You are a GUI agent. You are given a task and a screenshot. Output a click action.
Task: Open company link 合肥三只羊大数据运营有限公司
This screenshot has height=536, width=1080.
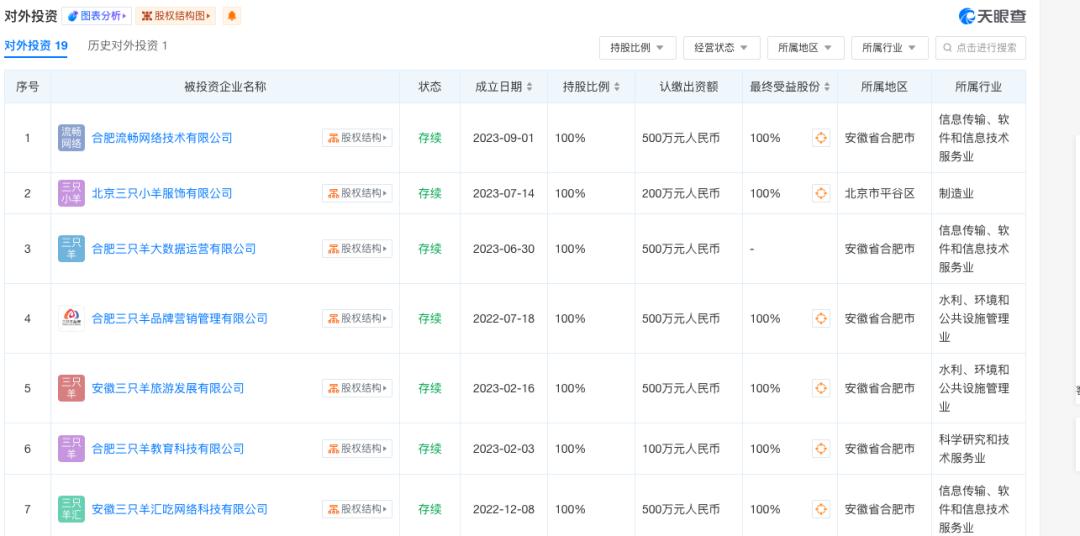[x=174, y=249]
